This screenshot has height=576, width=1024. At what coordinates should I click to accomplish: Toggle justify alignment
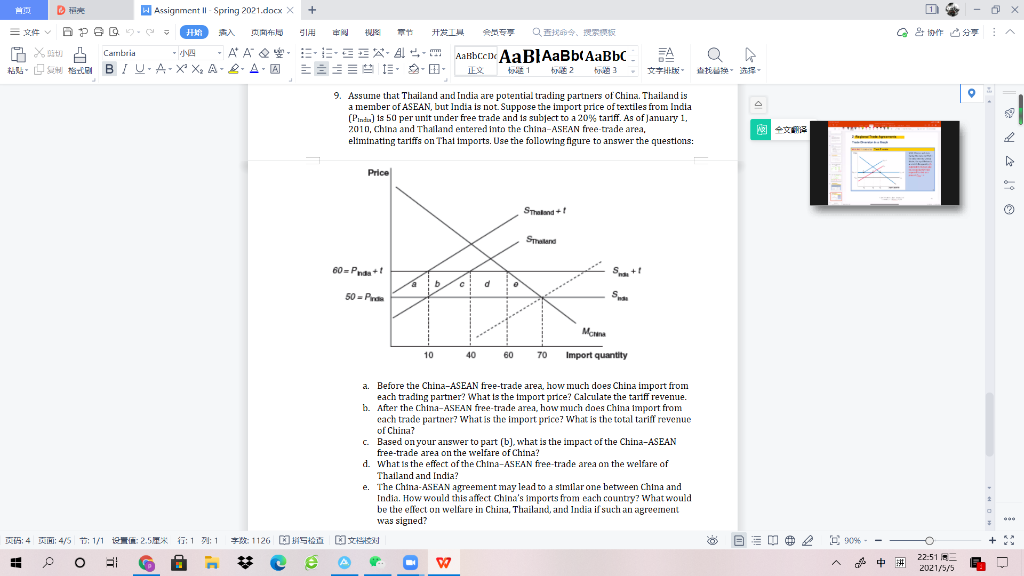(353, 69)
